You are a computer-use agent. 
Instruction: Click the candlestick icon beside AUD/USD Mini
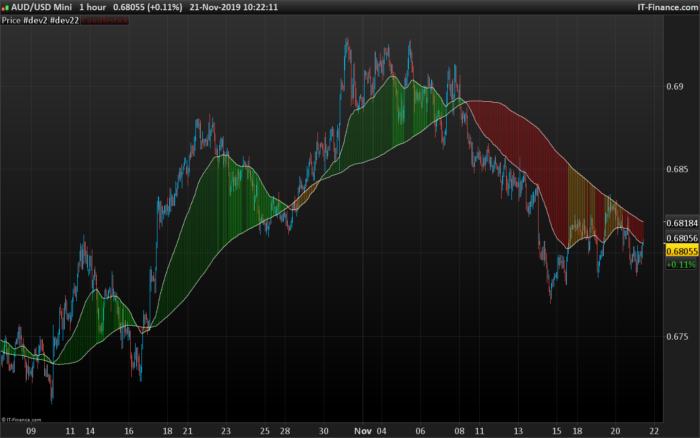pos(5,8)
